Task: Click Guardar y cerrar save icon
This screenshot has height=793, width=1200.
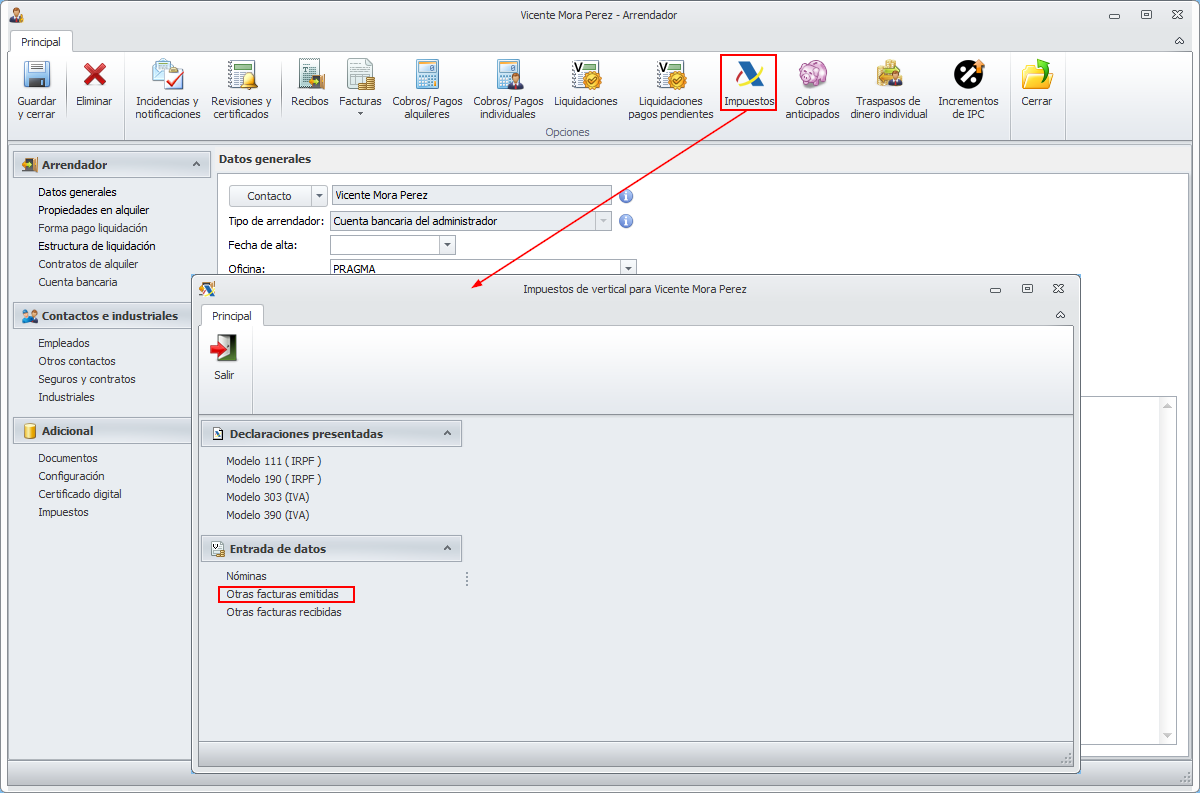Action: point(37,76)
